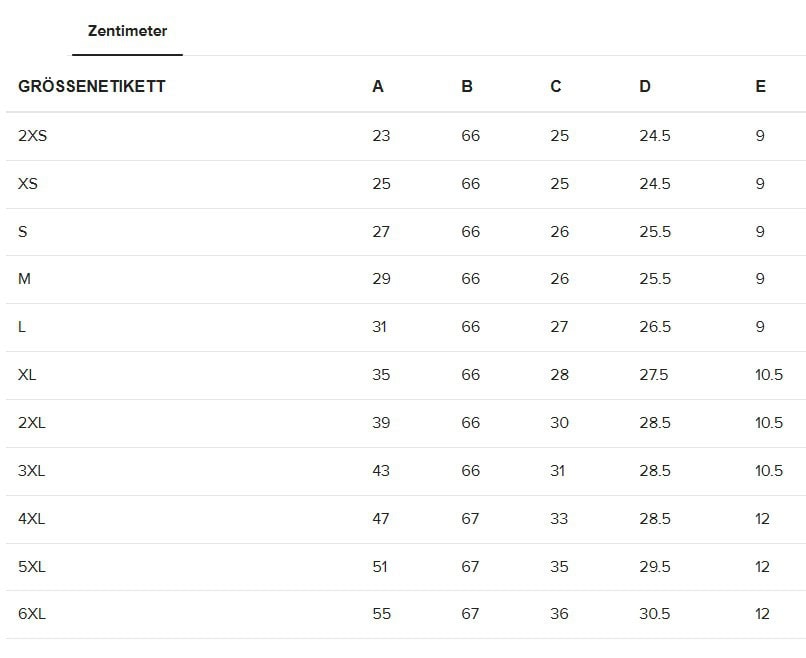Click the GRÖSSENETIKETT column header

tap(92, 86)
